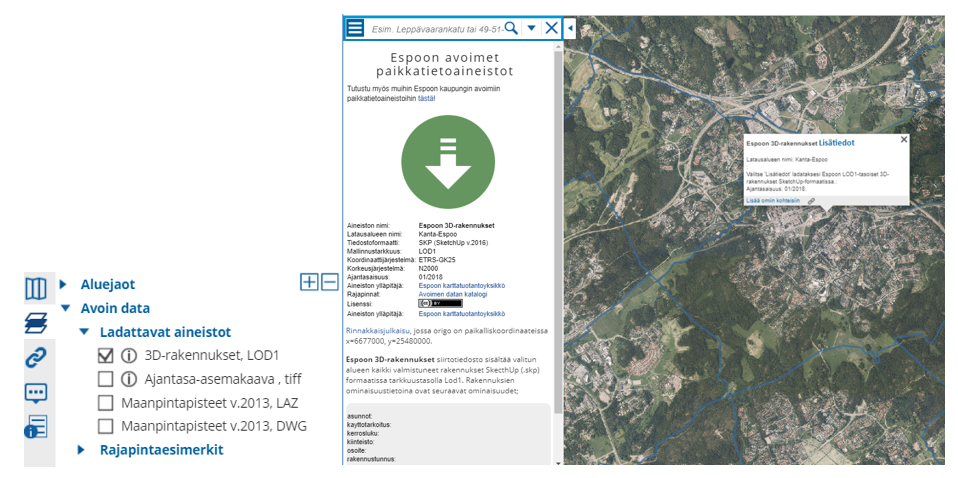
Task: Collapse all tree nodes with minus icon
Action: click(x=329, y=282)
